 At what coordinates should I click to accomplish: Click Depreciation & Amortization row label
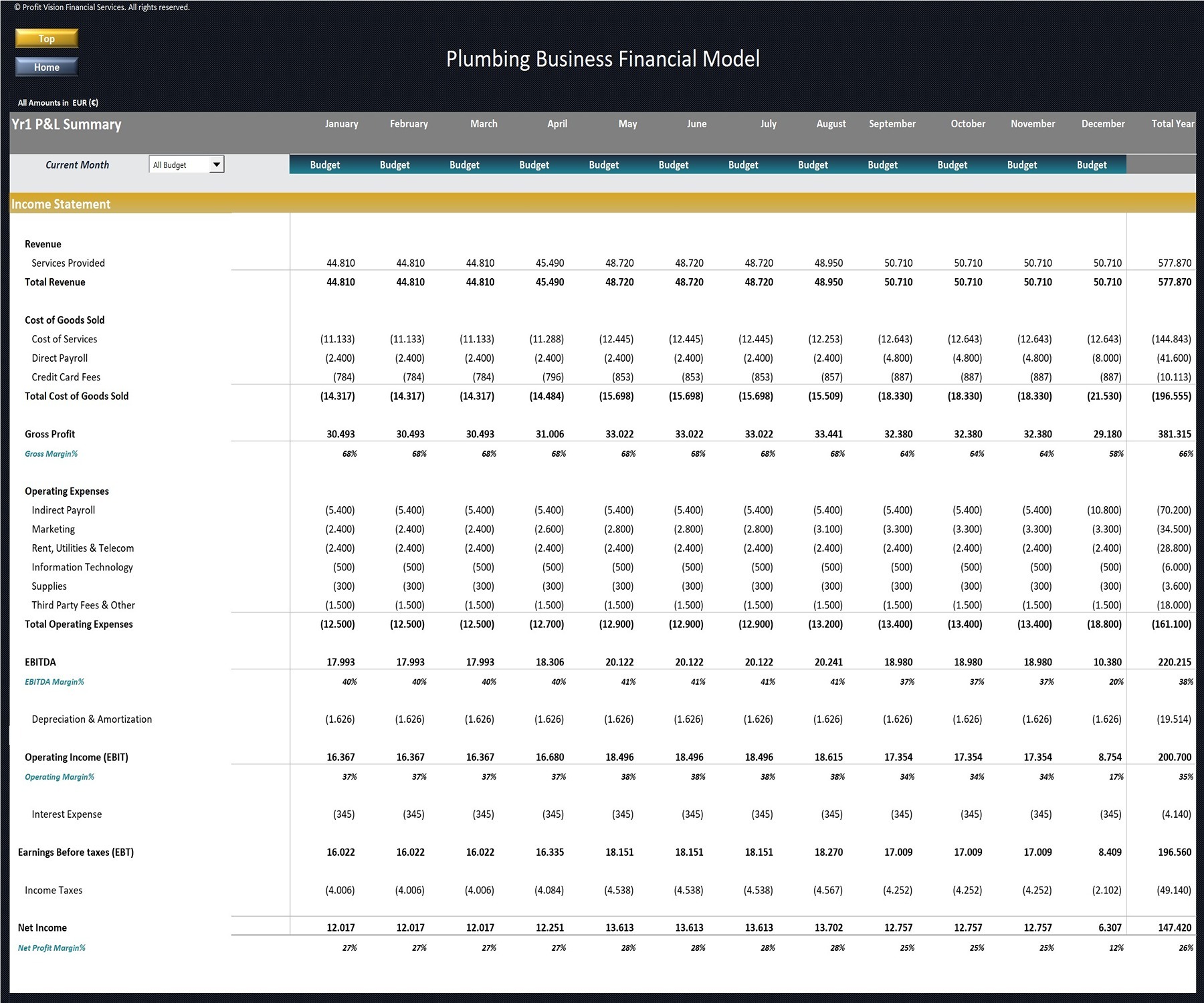(92, 719)
